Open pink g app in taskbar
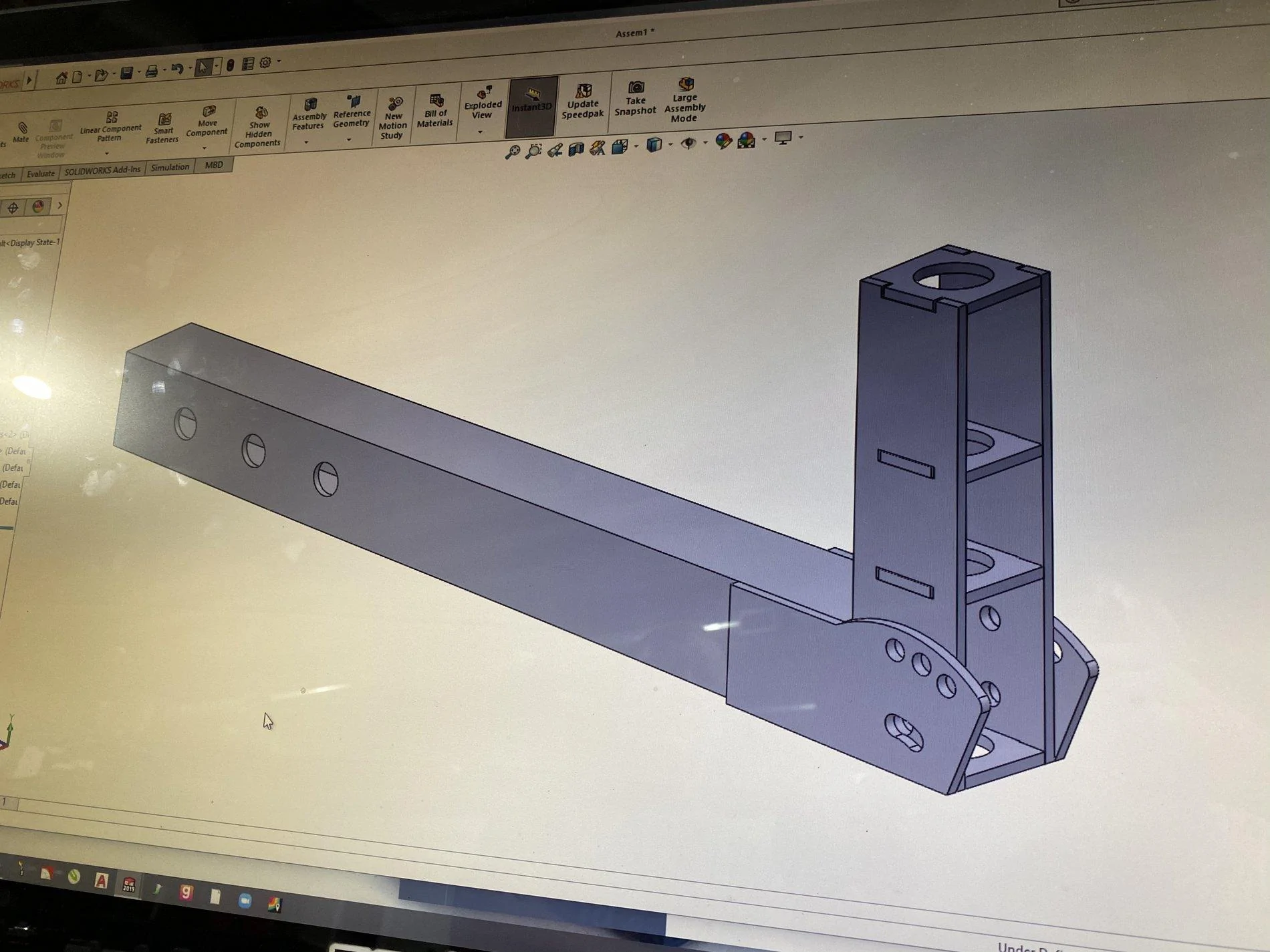The image size is (1270, 952). click(186, 893)
